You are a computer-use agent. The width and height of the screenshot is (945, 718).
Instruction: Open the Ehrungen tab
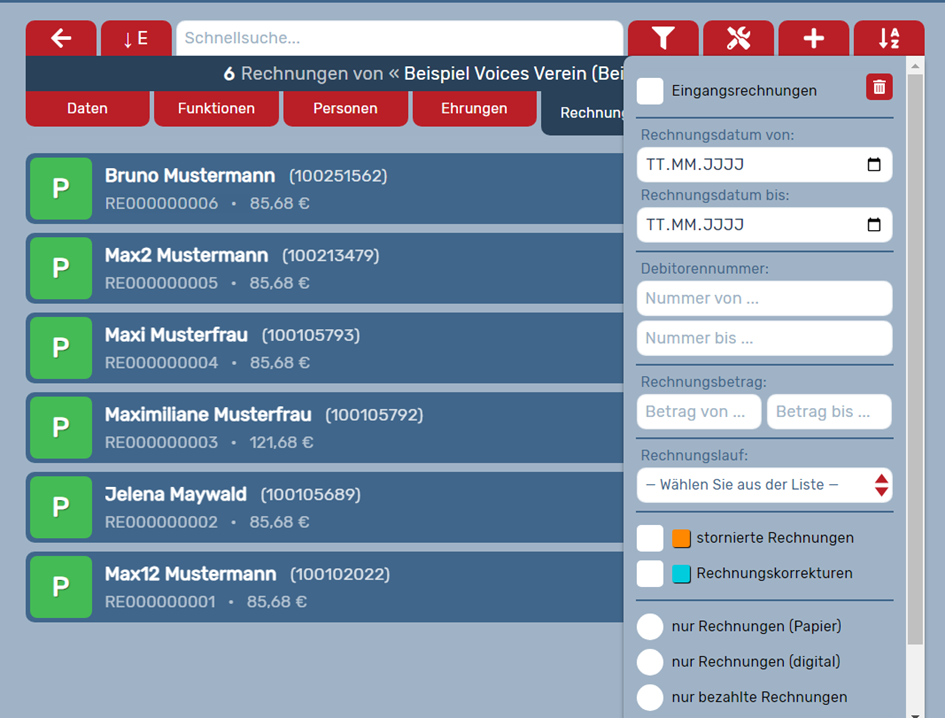(474, 108)
